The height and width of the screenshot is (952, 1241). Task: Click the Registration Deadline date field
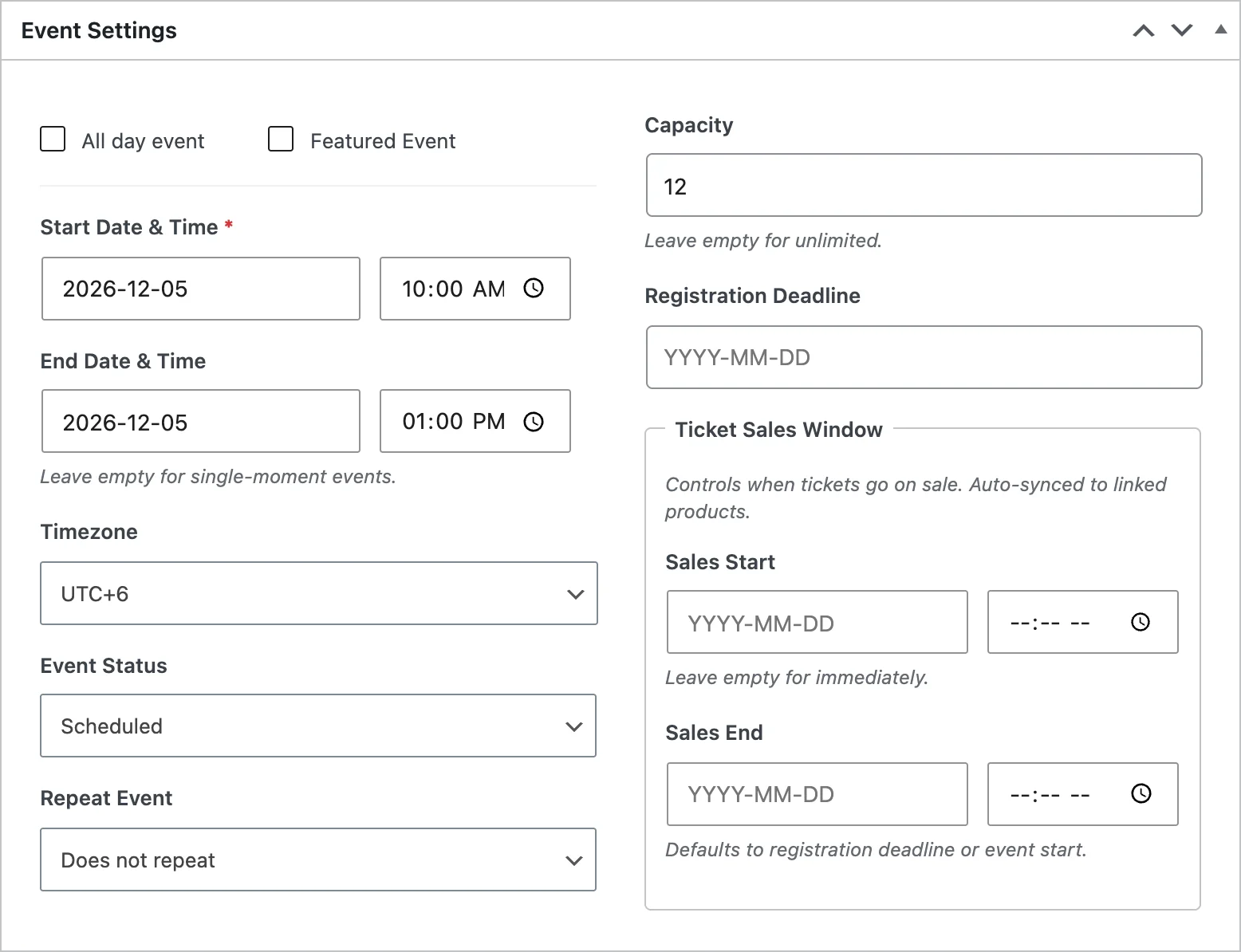[924, 357]
